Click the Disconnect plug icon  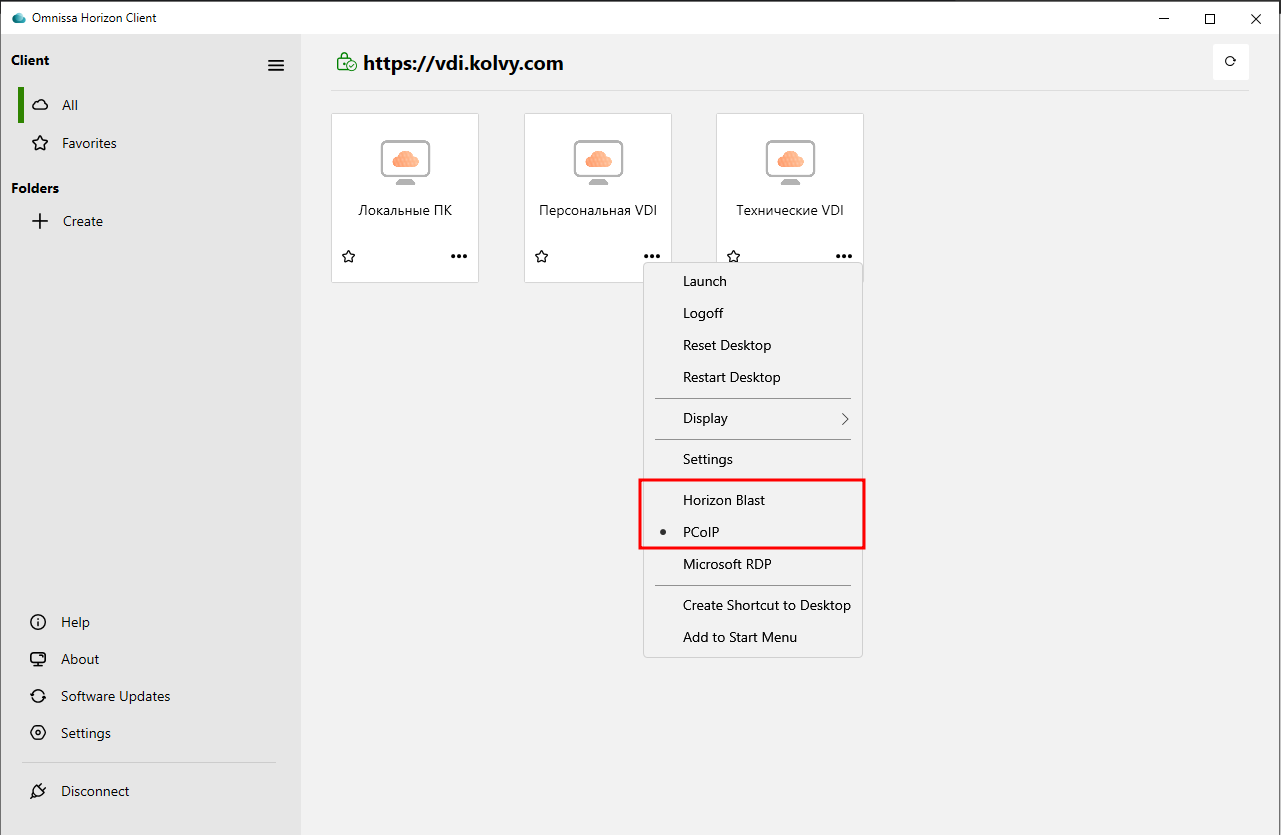(x=39, y=791)
